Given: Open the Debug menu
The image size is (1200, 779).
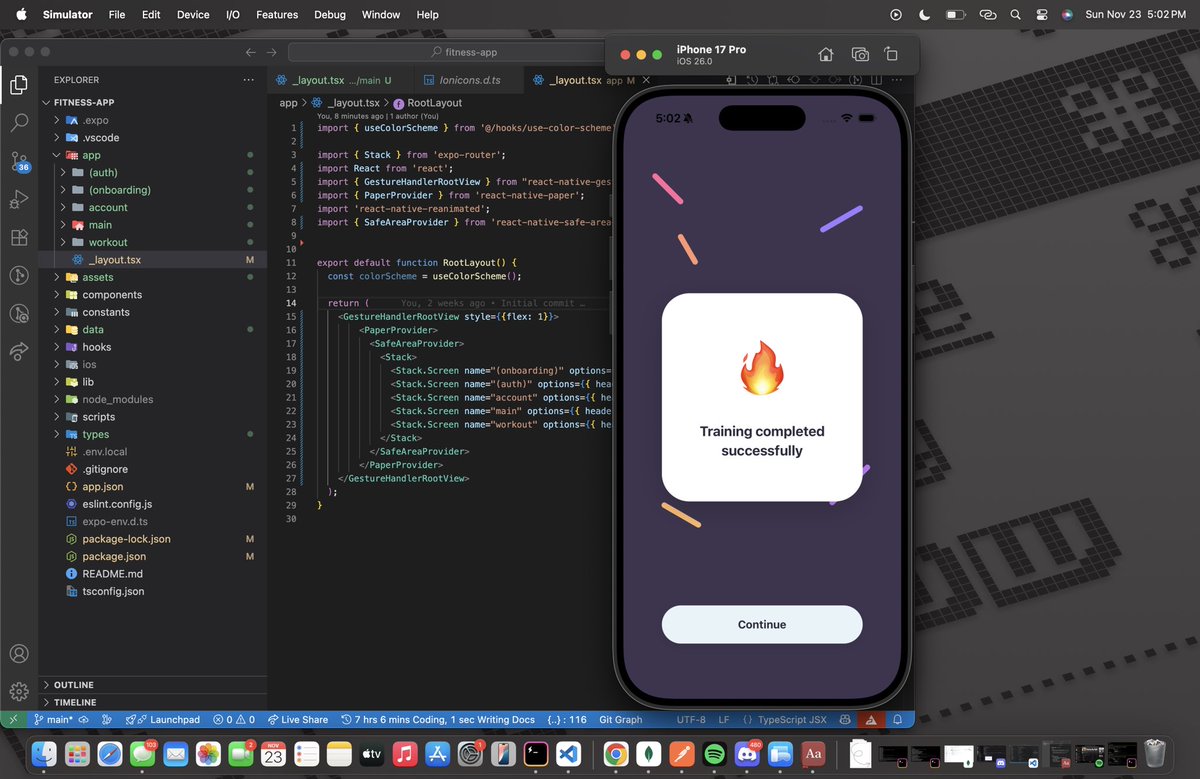Looking at the screenshot, I should click(330, 15).
